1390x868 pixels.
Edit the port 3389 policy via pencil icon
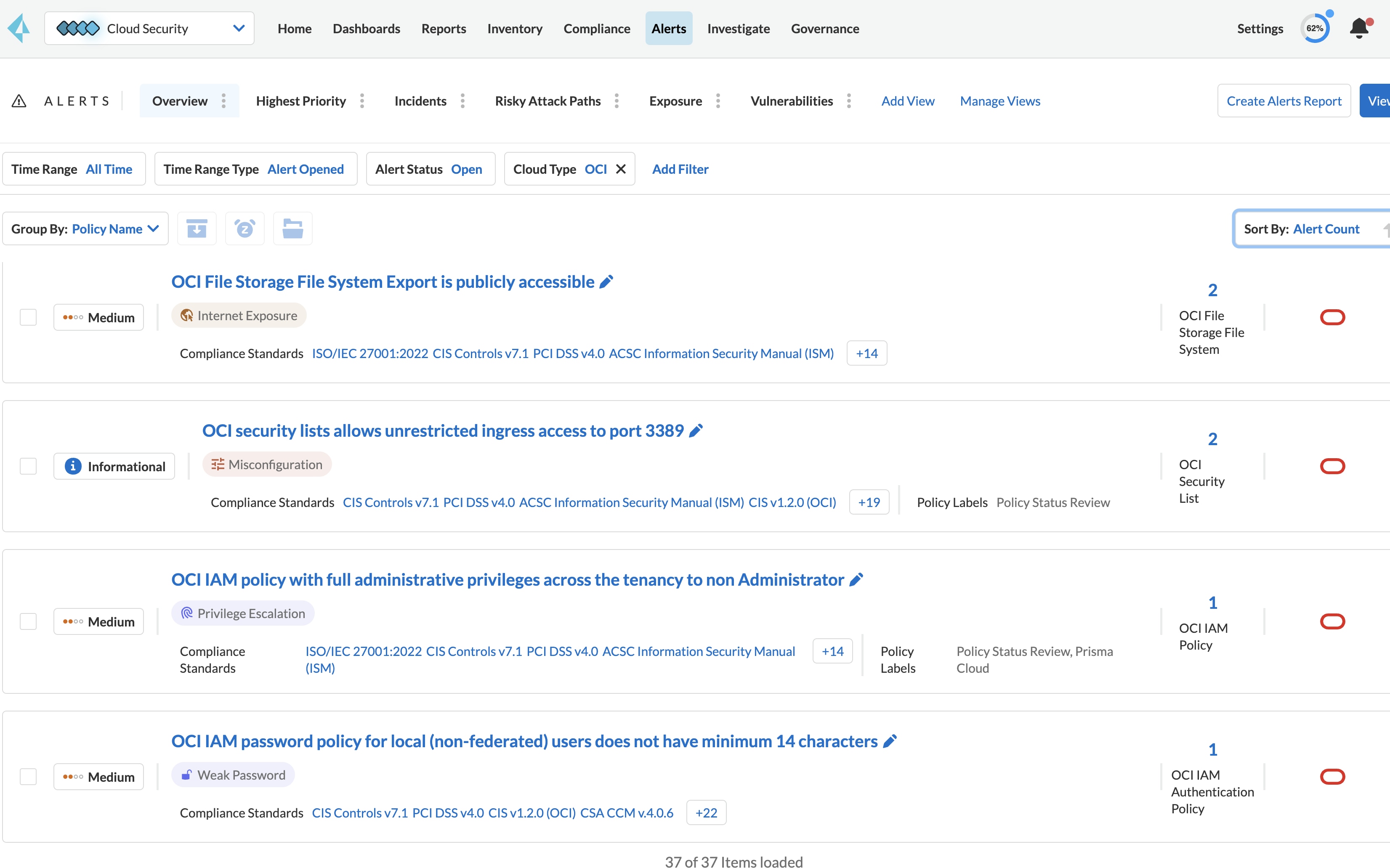(696, 430)
